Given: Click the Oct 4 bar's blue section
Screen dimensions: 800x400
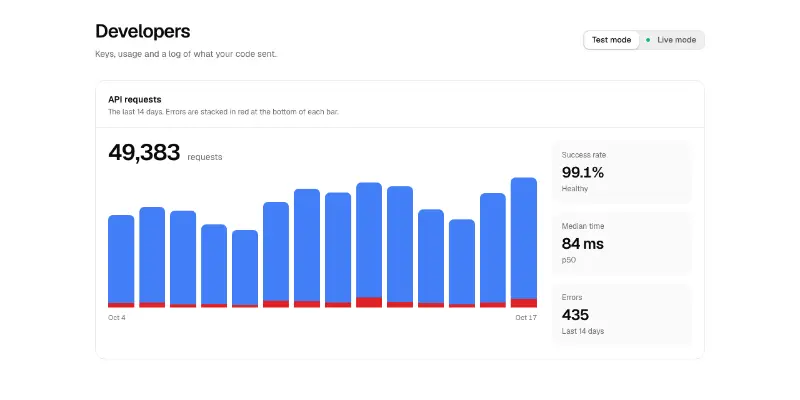Looking at the screenshot, I should click(x=121, y=259).
